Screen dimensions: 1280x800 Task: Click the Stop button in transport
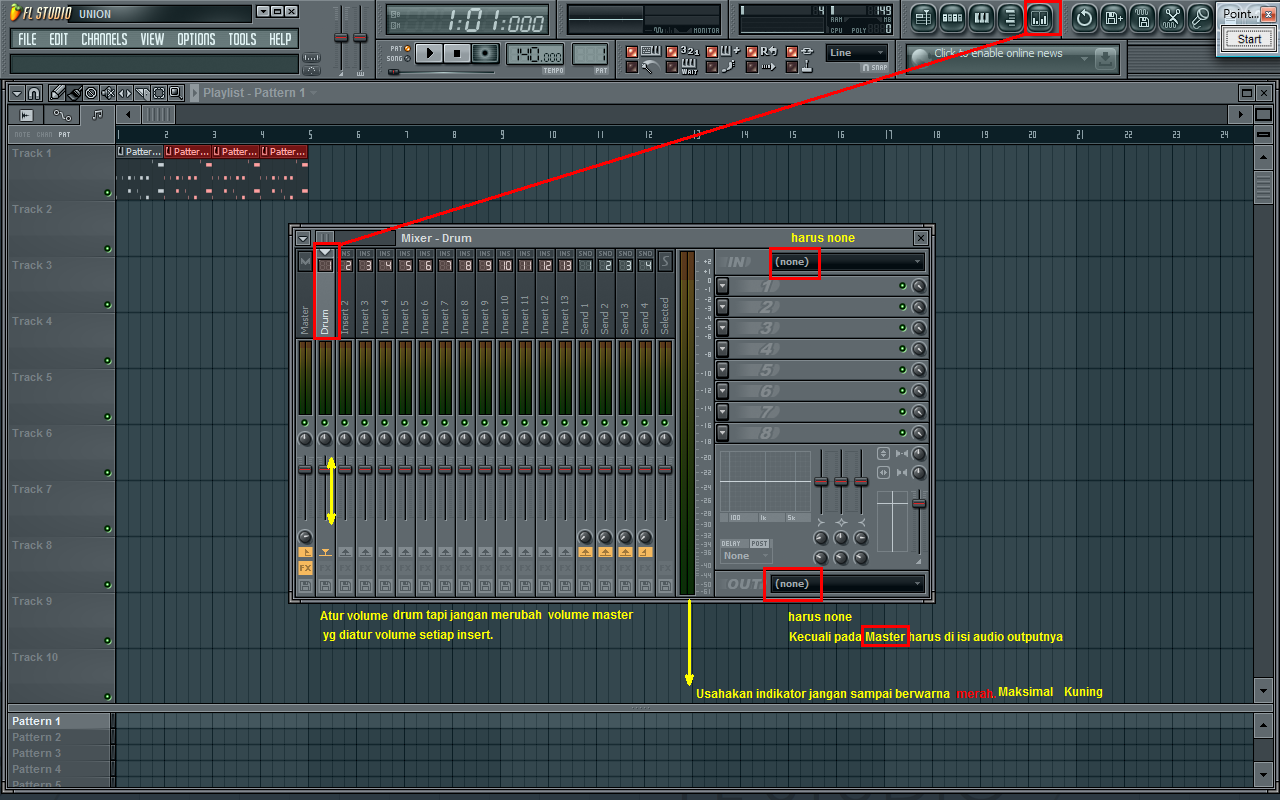457,53
